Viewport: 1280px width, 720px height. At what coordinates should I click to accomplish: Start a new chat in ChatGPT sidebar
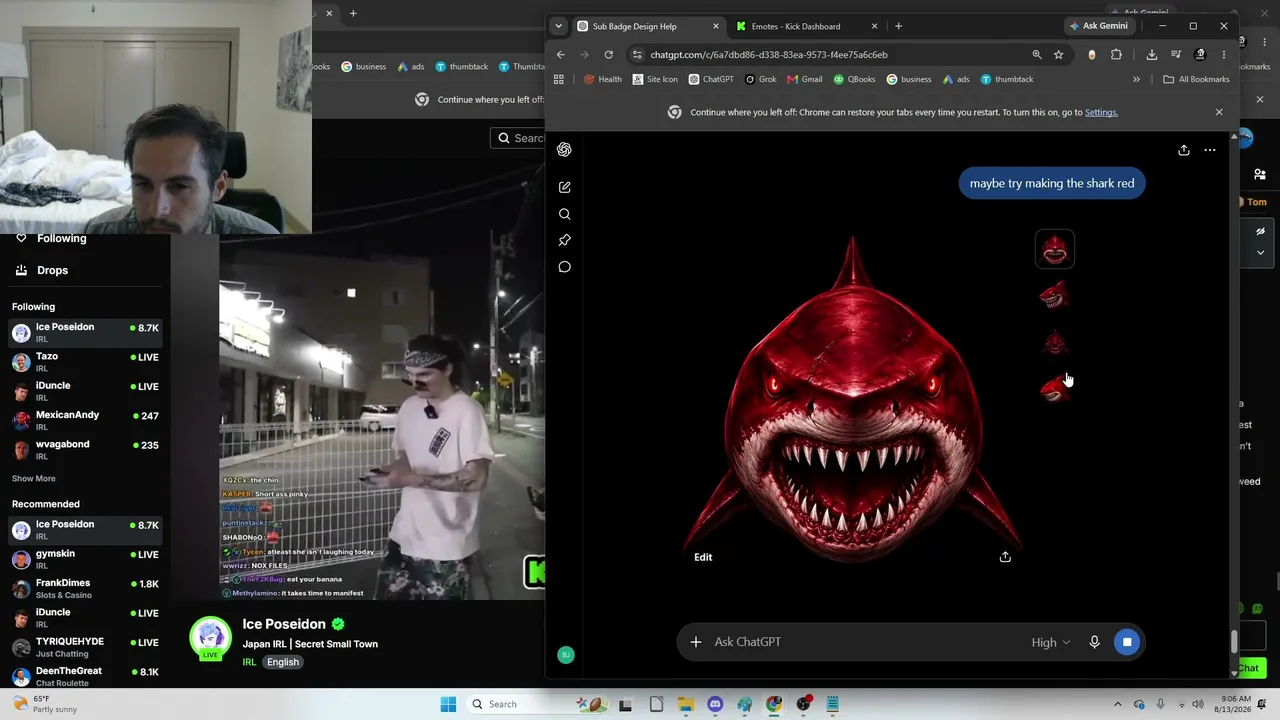(x=564, y=187)
